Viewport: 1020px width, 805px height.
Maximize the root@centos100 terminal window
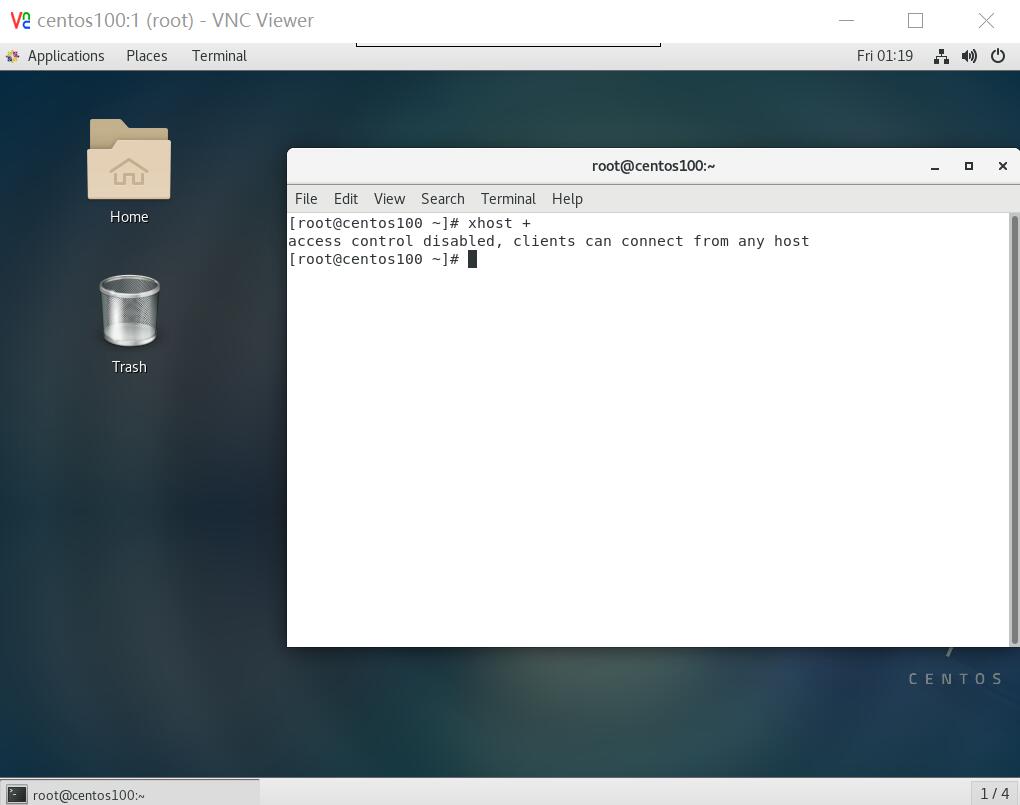969,167
